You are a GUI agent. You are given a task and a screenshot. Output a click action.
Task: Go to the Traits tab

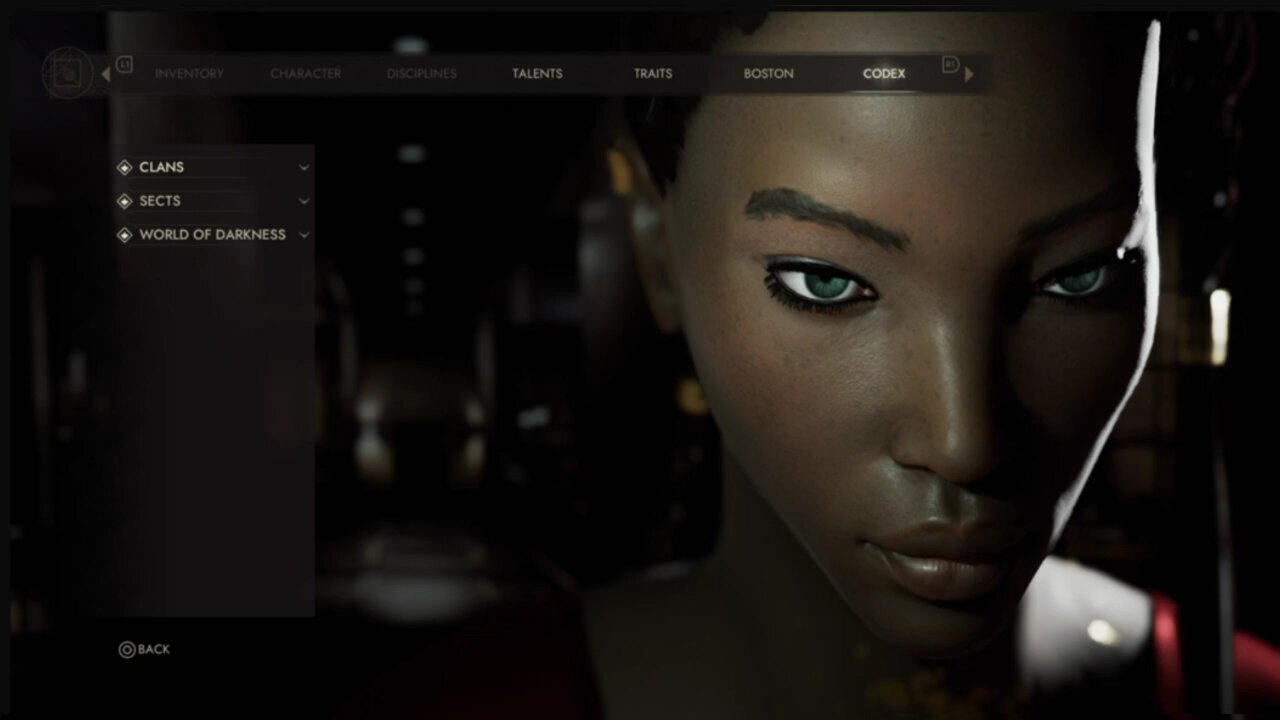pyautogui.click(x=653, y=73)
